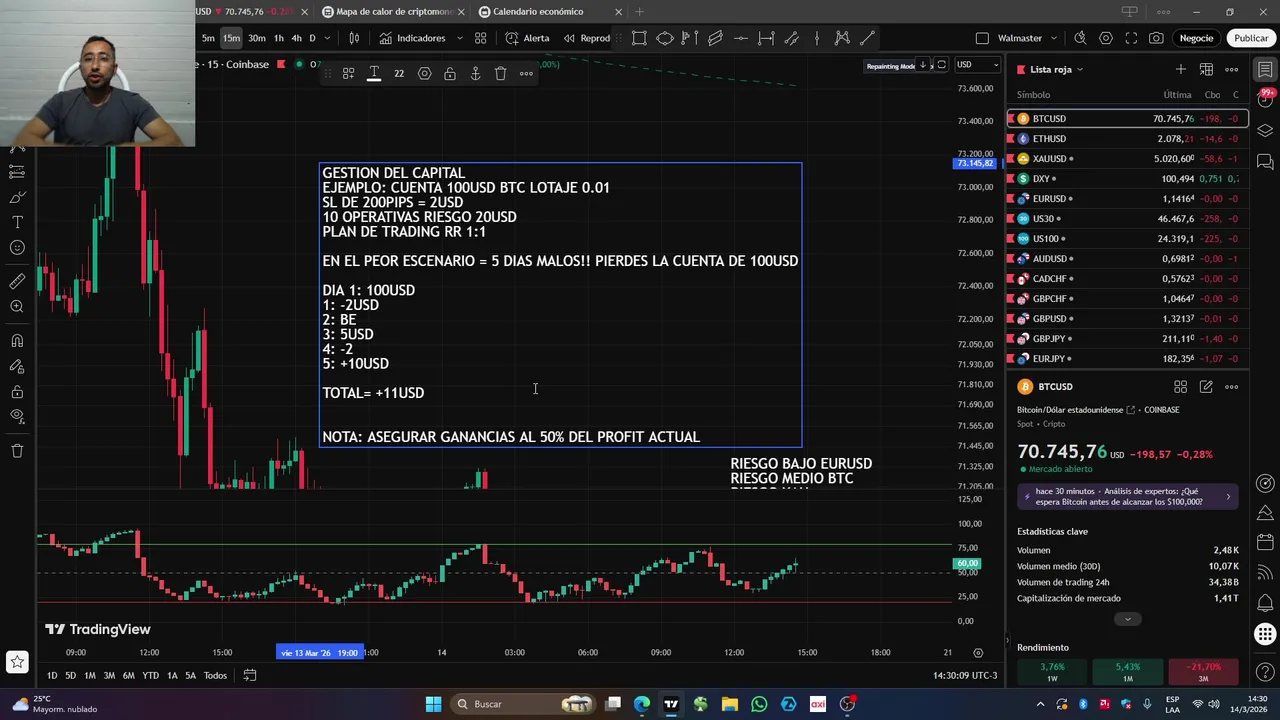Open favorites star at bottom-left
This screenshot has height=720, width=1280.
pyautogui.click(x=17, y=661)
